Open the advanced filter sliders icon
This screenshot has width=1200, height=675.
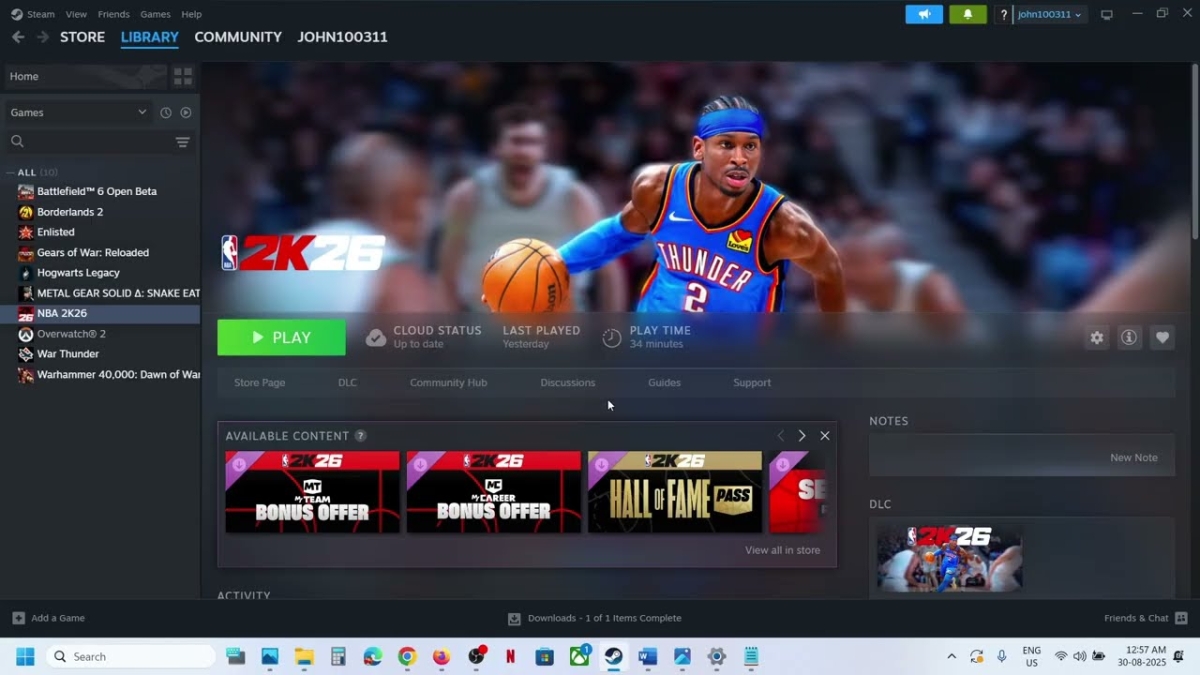pos(183,142)
